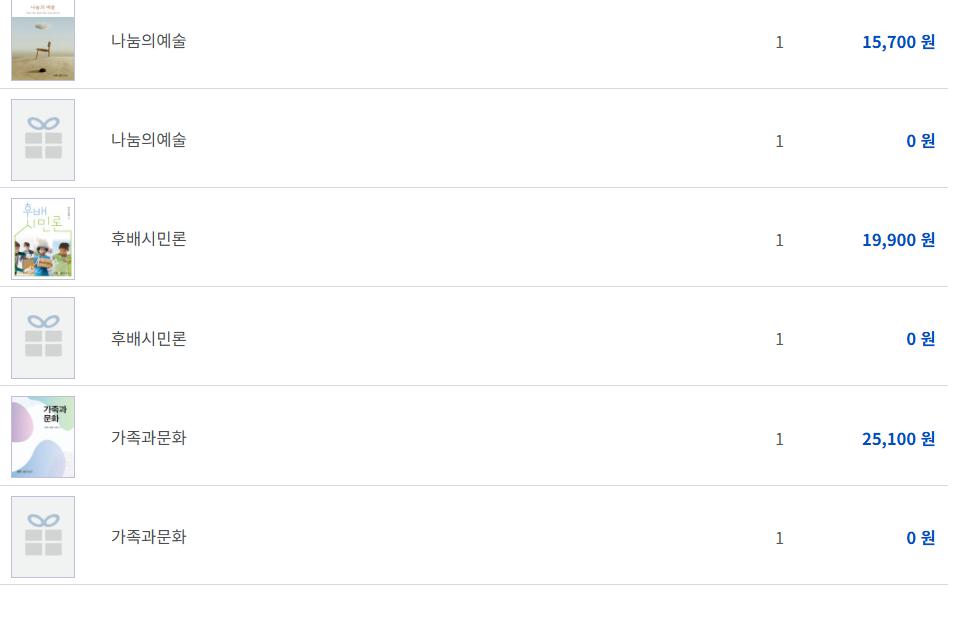
Task: Click the 15,700 원 price
Action: coord(898,42)
